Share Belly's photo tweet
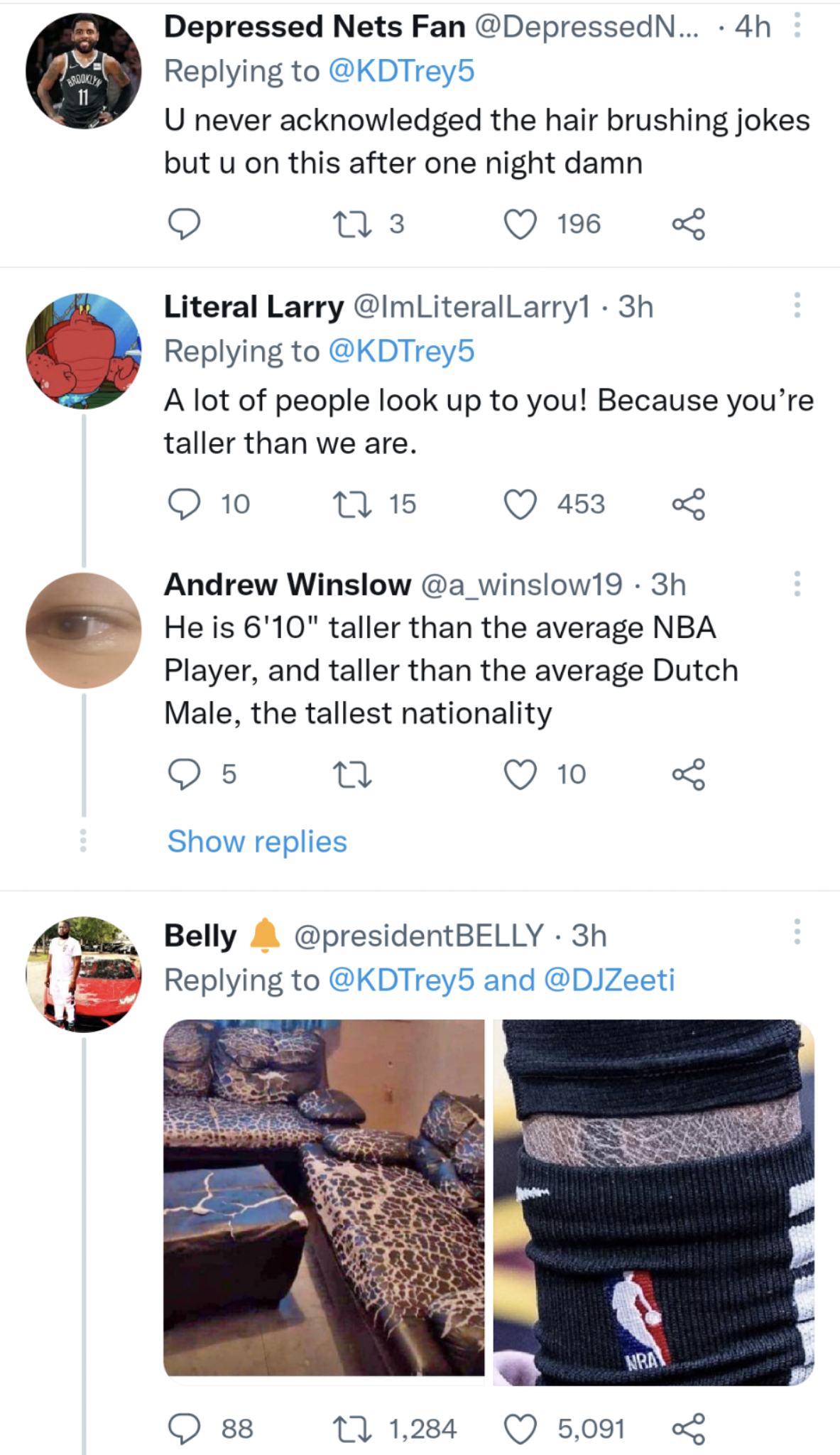 (689, 1429)
